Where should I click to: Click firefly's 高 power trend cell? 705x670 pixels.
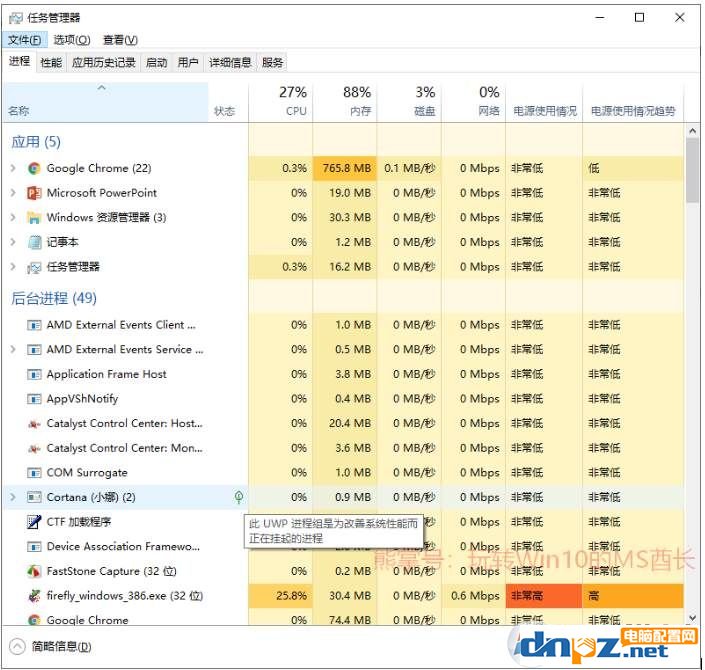pos(633,596)
